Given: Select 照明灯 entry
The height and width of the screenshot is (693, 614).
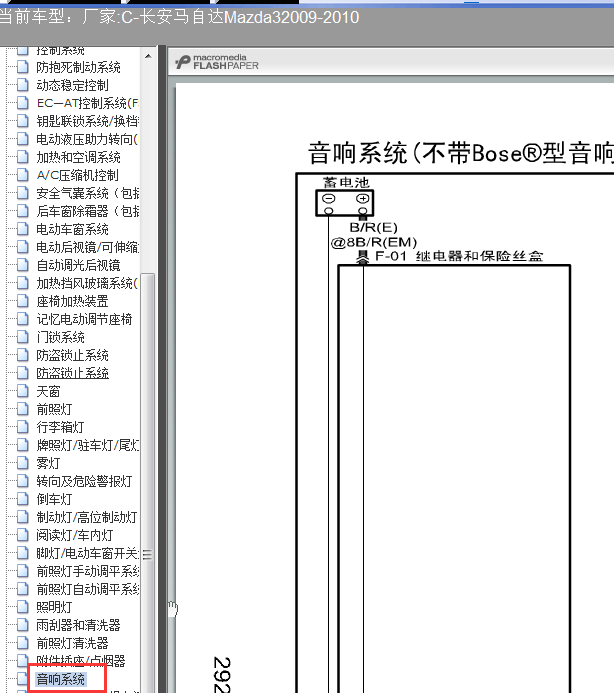Looking at the screenshot, I should (x=54, y=607).
